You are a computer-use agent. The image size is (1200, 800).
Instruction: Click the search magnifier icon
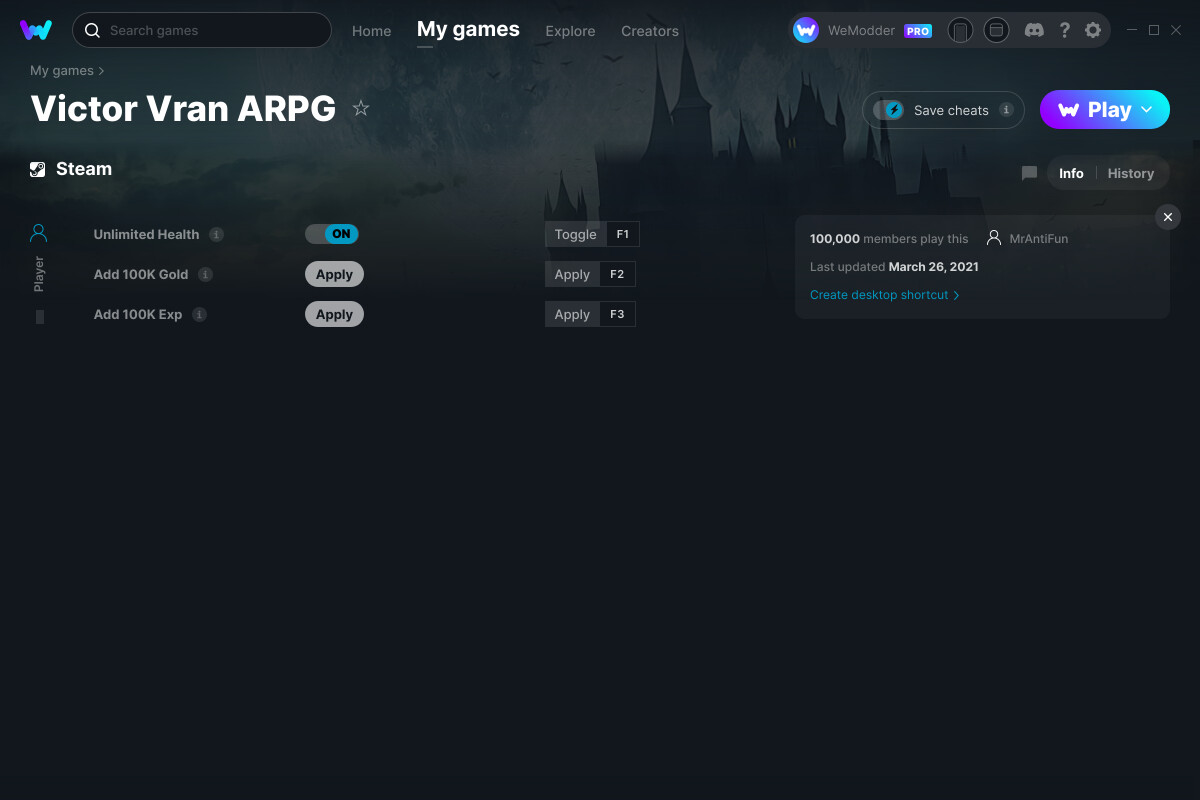pyautogui.click(x=92, y=31)
